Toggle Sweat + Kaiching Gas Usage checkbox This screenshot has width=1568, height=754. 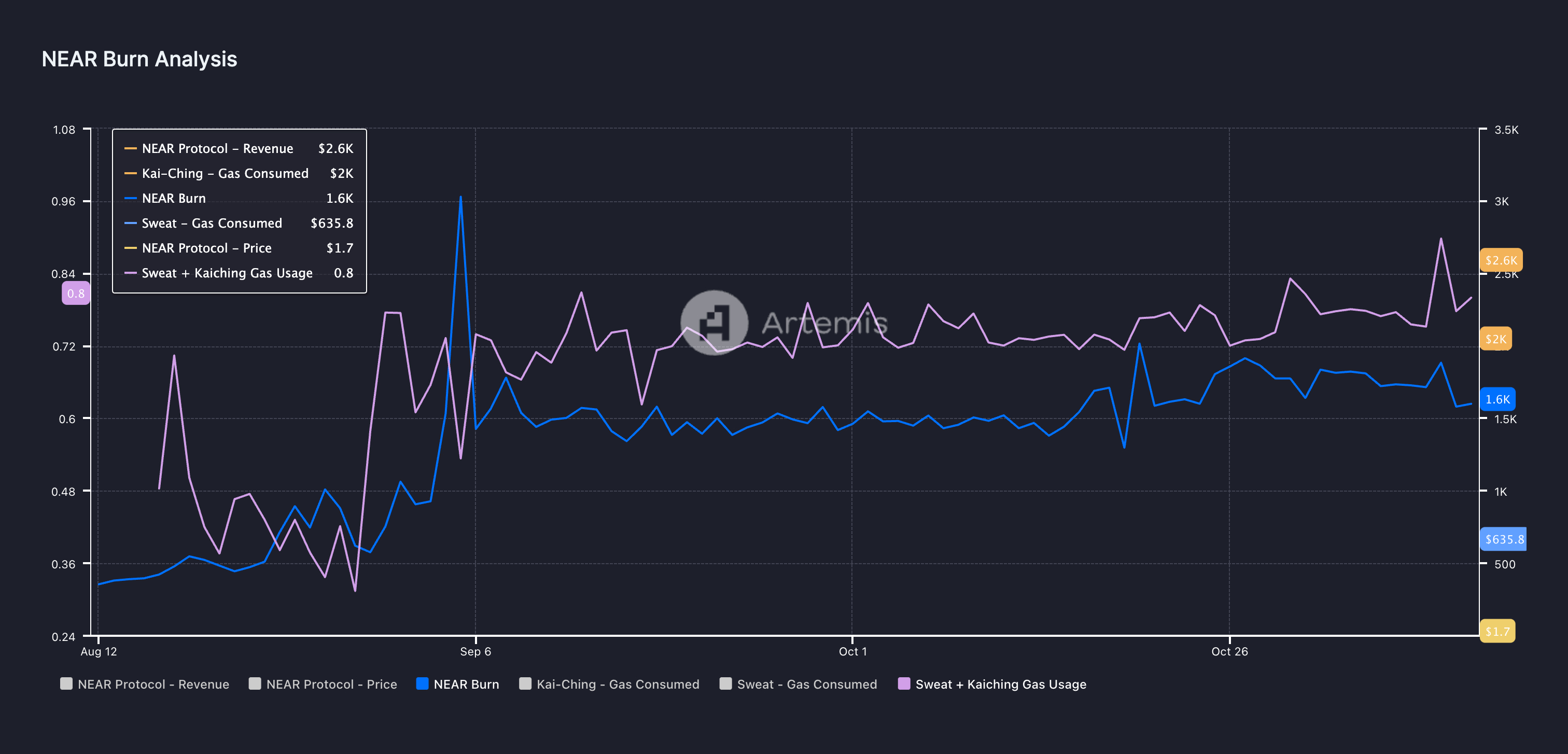pos(904,683)
